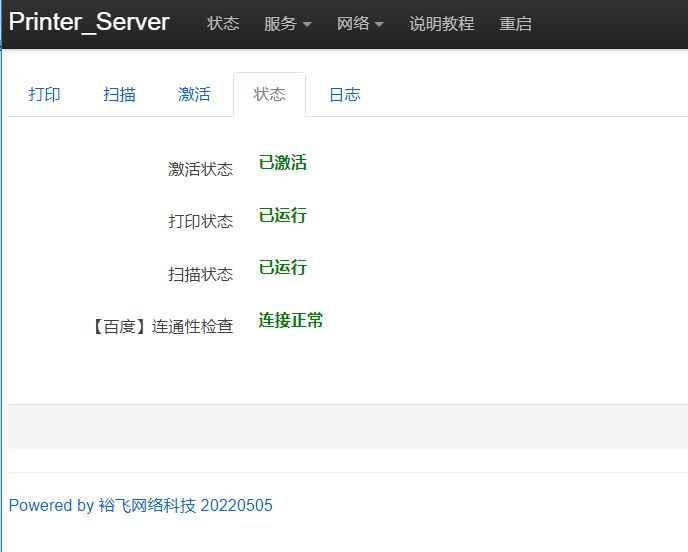Switch to the 扫描 tab
Image resolution: width=688 pixels, height=552 pixels.
(x=119, y=95)
